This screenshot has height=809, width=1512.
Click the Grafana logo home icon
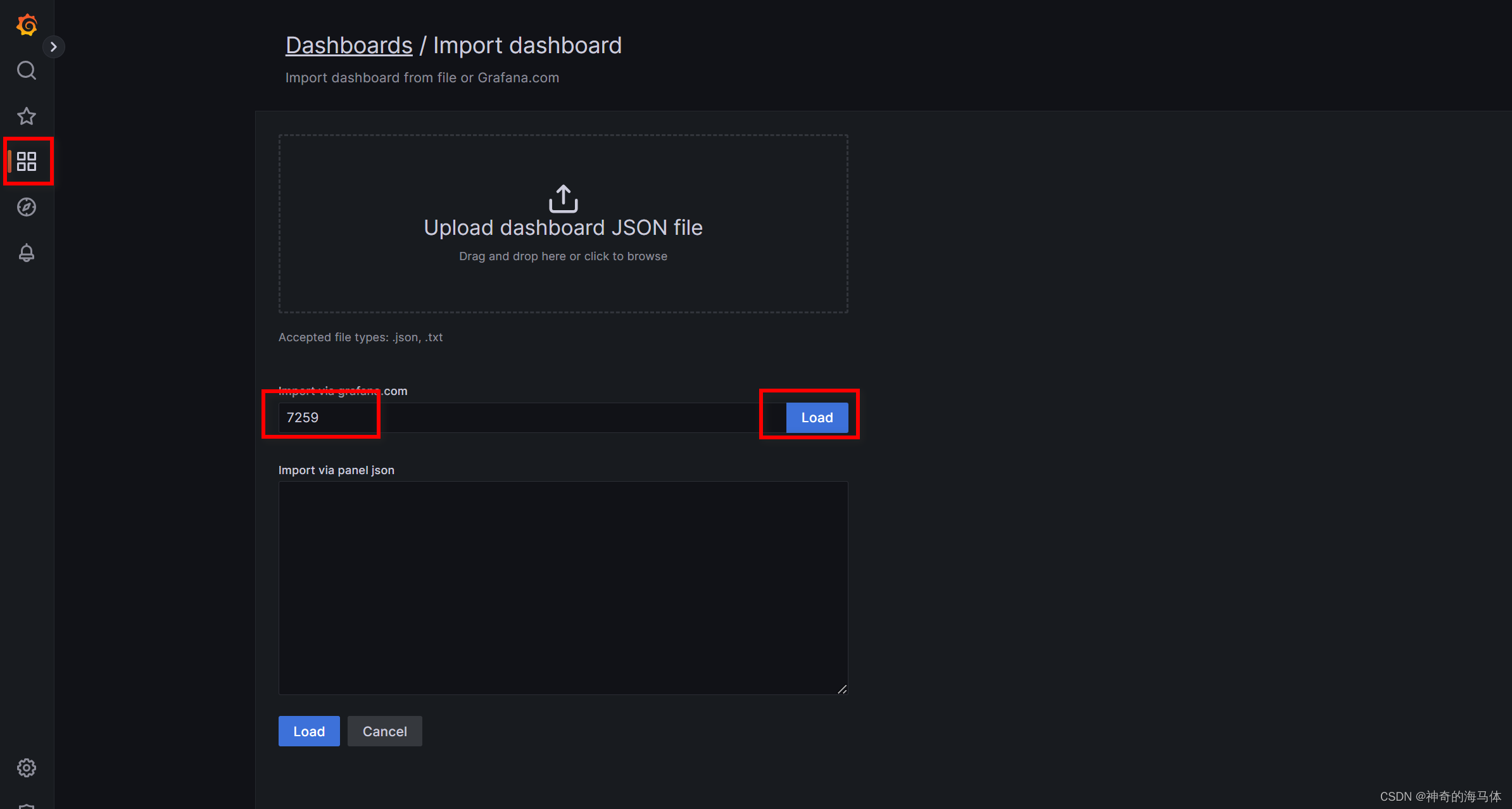(x=27, y=25)
